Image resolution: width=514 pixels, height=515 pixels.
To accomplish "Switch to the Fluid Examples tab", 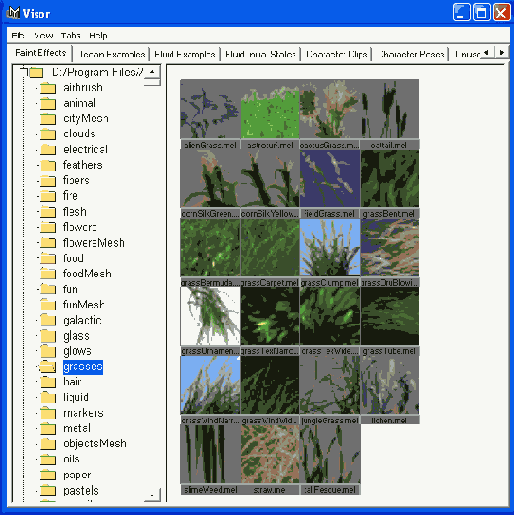I will point(185,54).
